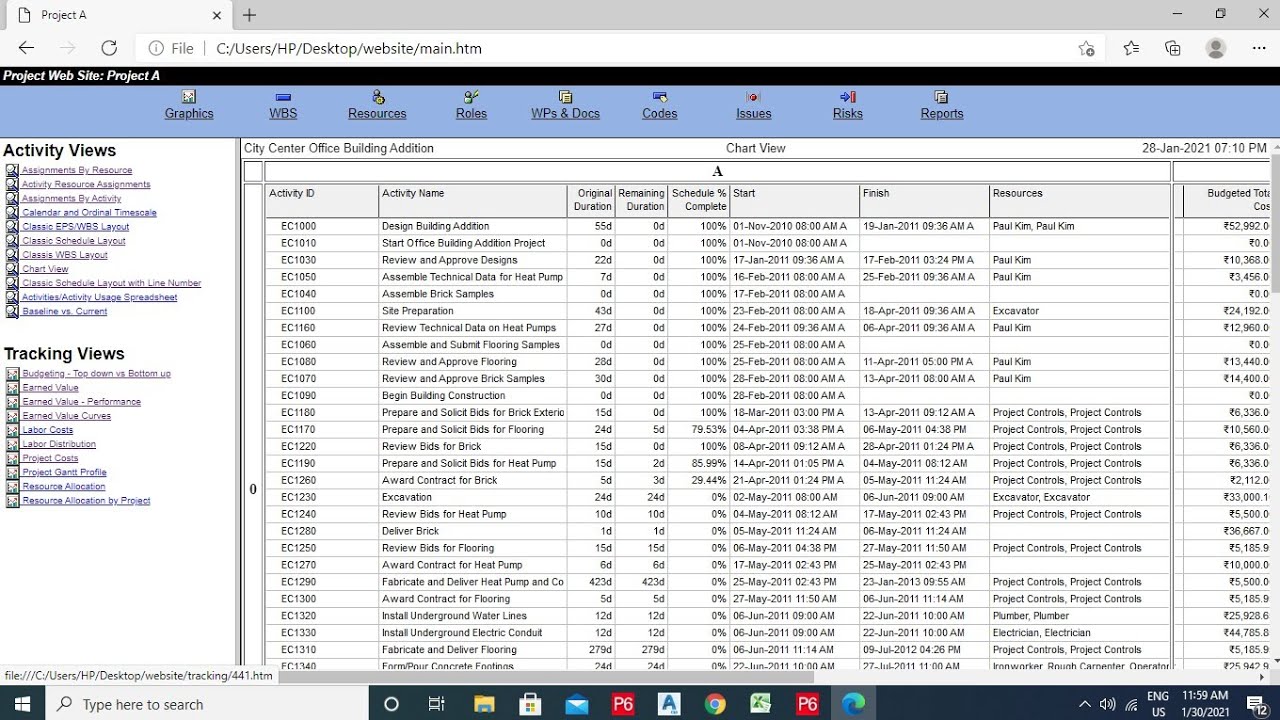Viewport: 1280px width, 720px height.
Task: Open Issues link
Action: coord(753,114)
